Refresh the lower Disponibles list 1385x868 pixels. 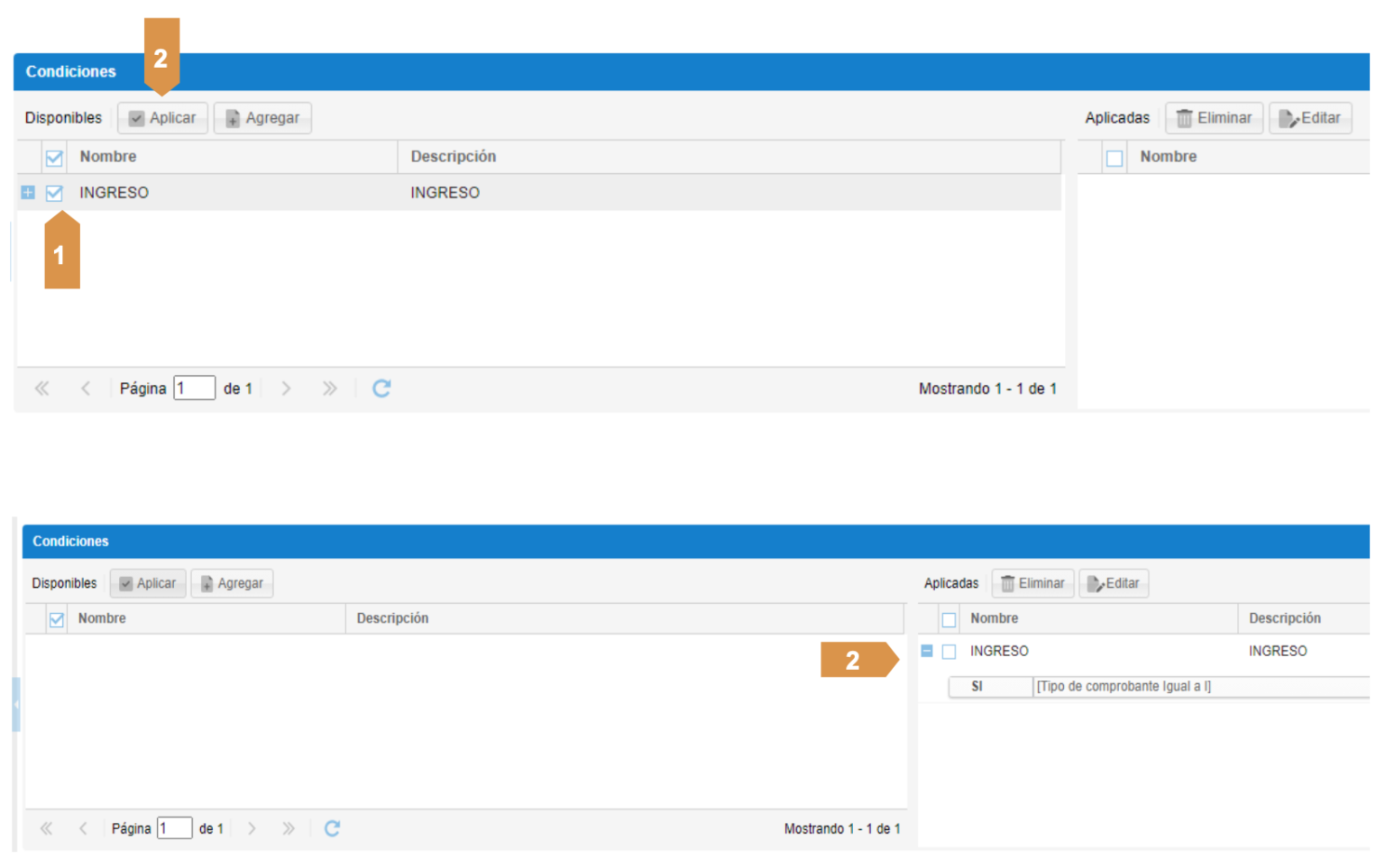point(332,828)
